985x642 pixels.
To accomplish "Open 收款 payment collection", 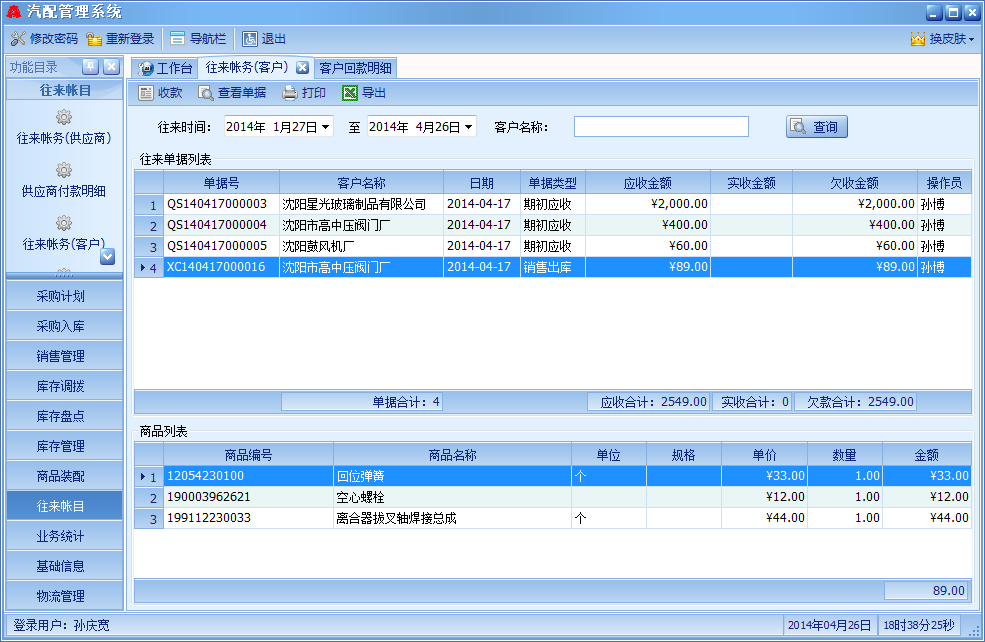I will coord(160,93).
